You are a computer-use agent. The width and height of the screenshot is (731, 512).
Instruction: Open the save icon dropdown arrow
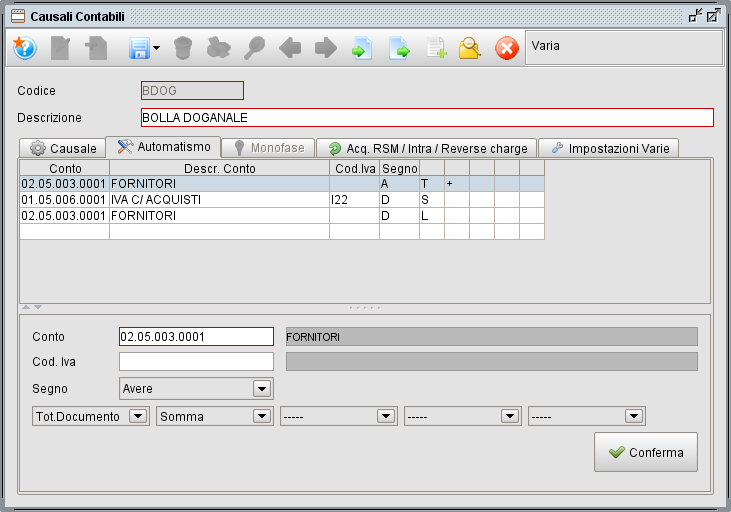(x=157, y=48)
